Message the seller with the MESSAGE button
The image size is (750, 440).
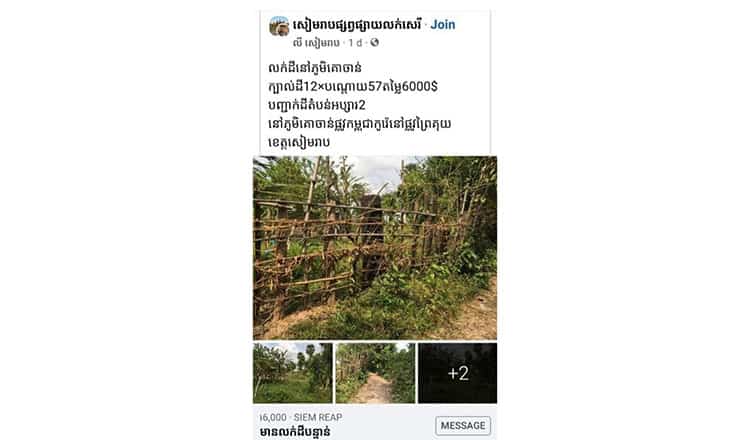[x=463, y=426]
